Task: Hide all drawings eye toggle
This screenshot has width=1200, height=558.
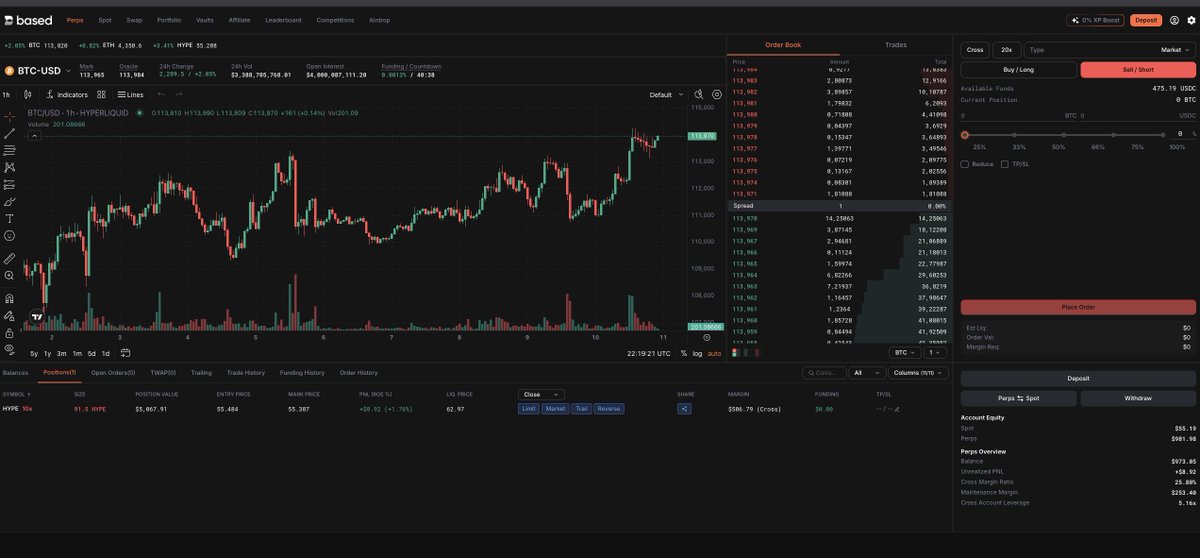Action: click(9, 349)
